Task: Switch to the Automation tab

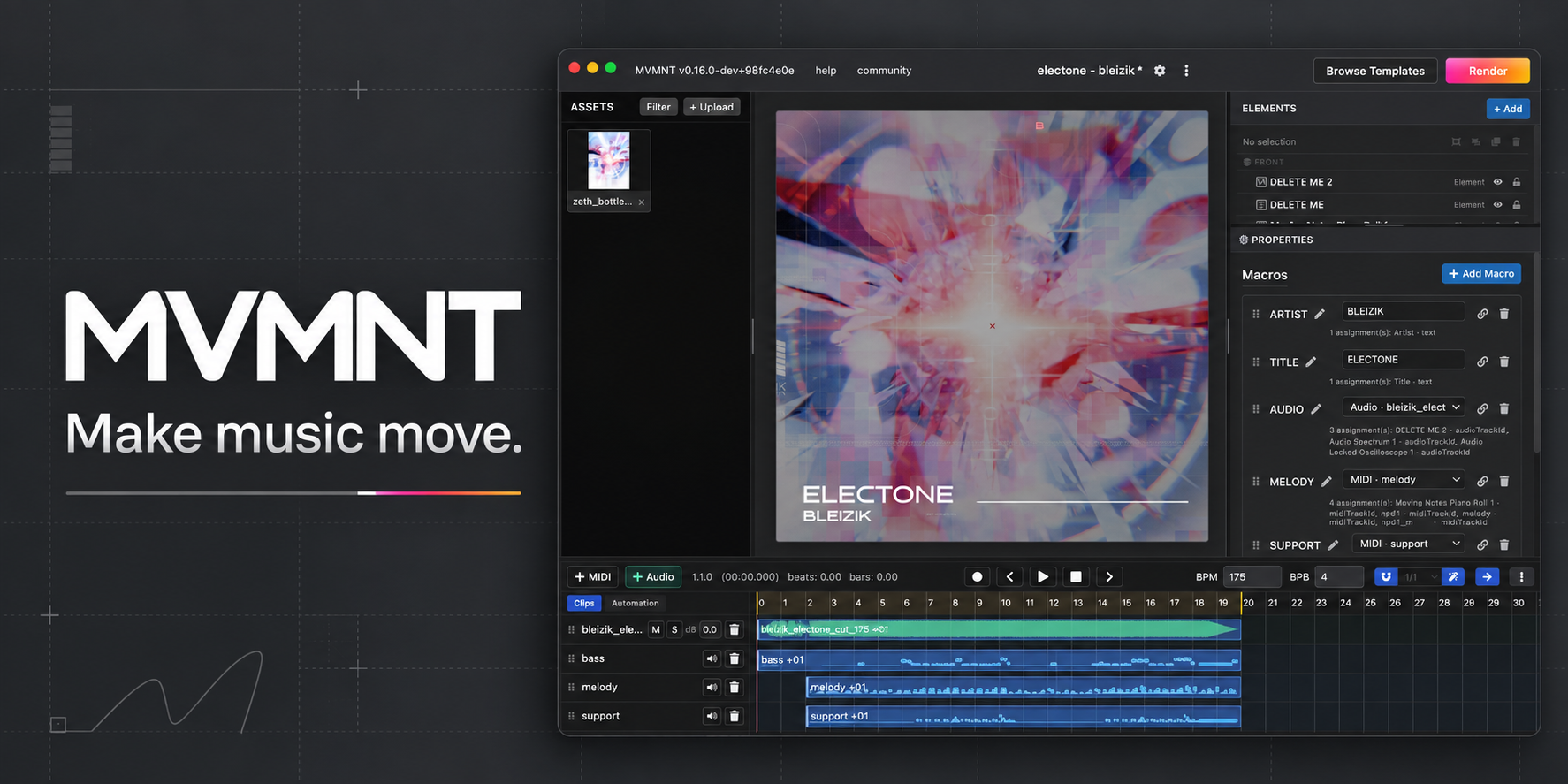Action: click(x=636, y=604)
